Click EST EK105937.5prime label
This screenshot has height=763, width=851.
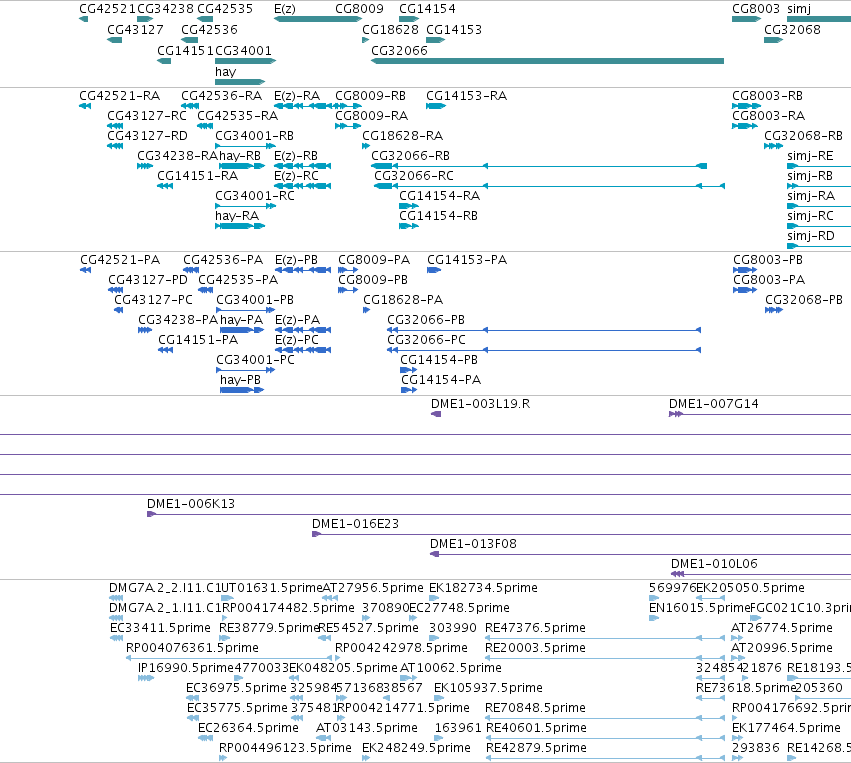tap(488, 688)
